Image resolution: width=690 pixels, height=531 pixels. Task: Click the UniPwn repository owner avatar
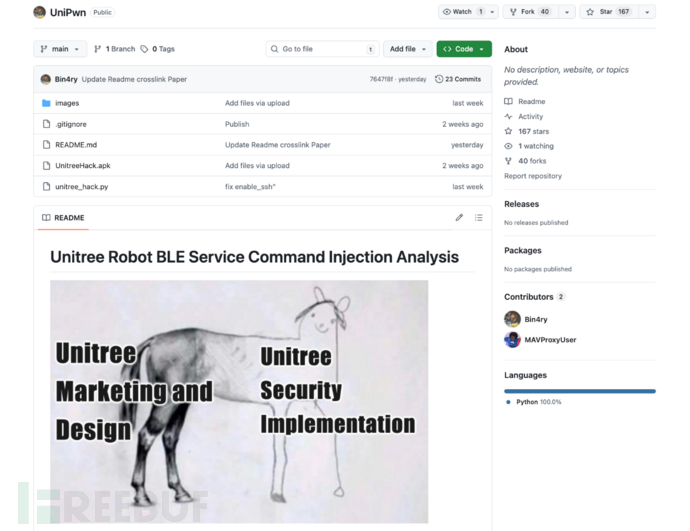pos(40,12)
